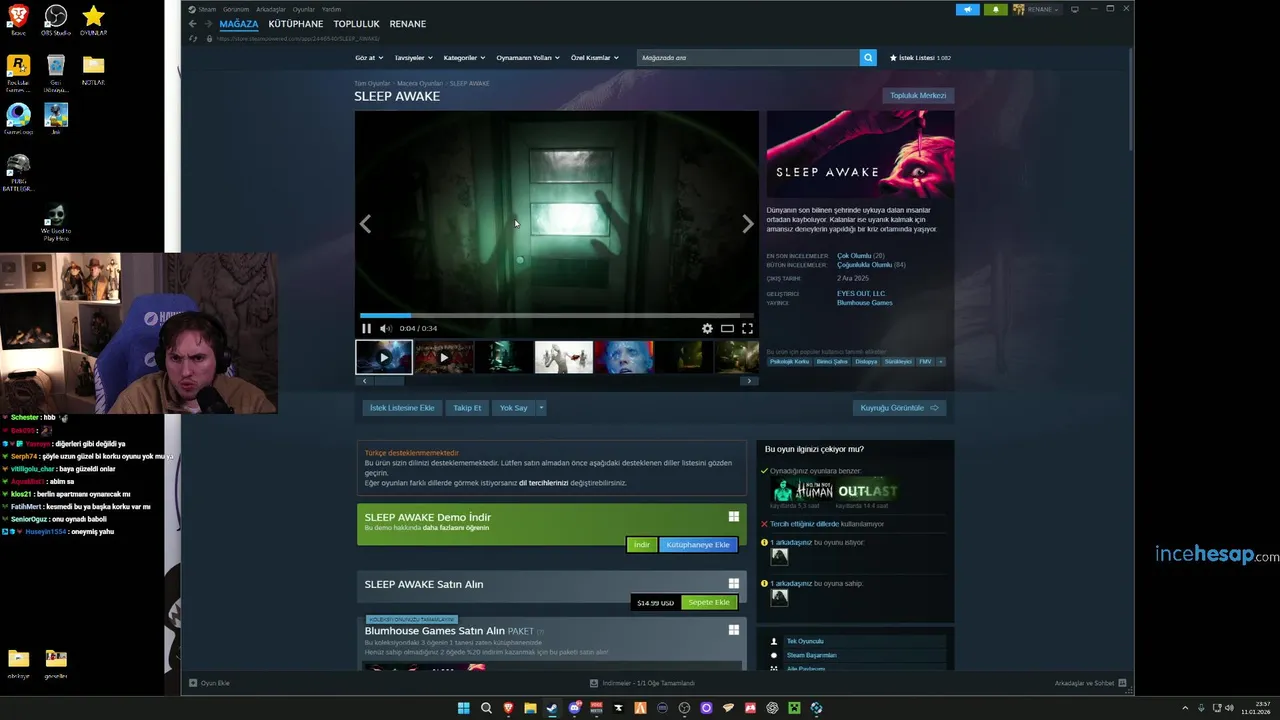The height and width of the screenshot is (720, 1280).
Task: Open the Arkadaşlar menu
Action: point(271,9)
